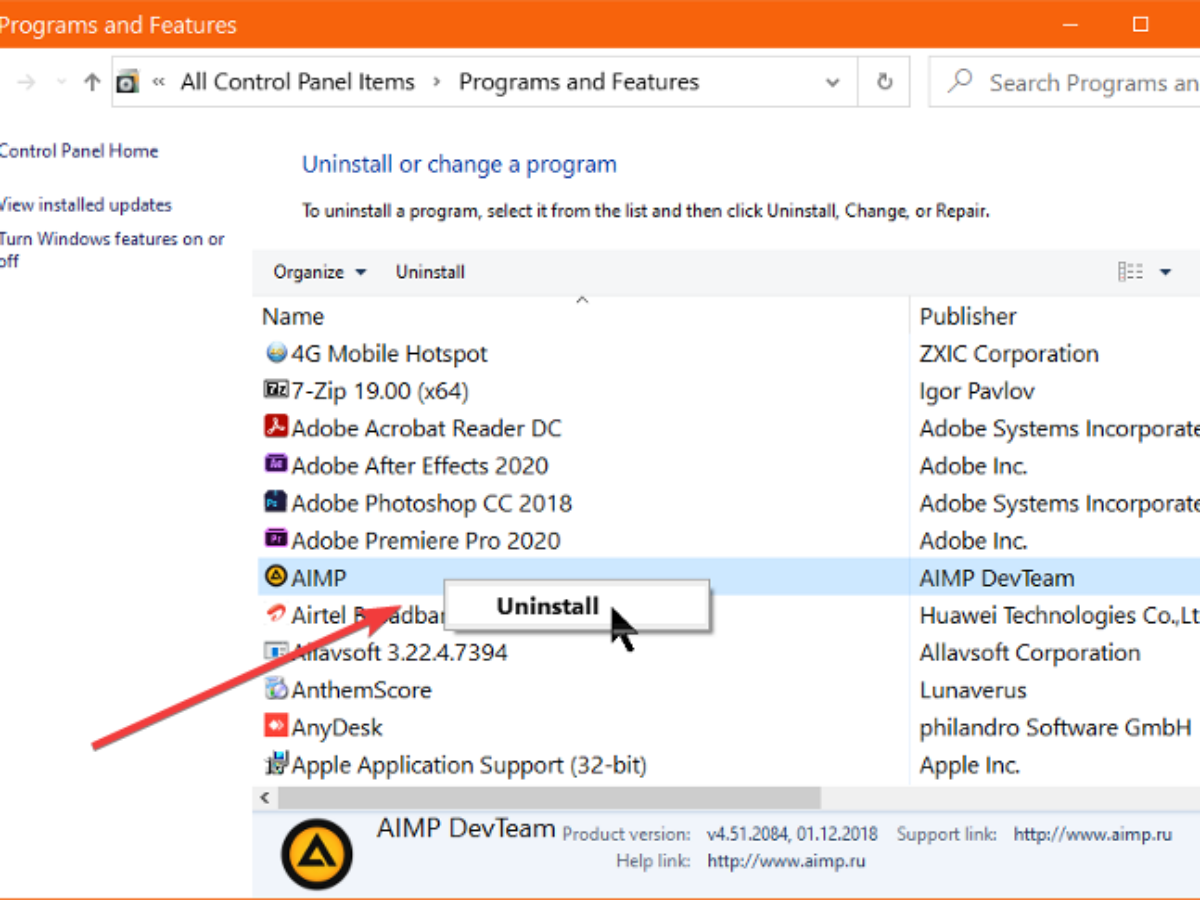Click the AIMP icon in the list

point(276,577)
